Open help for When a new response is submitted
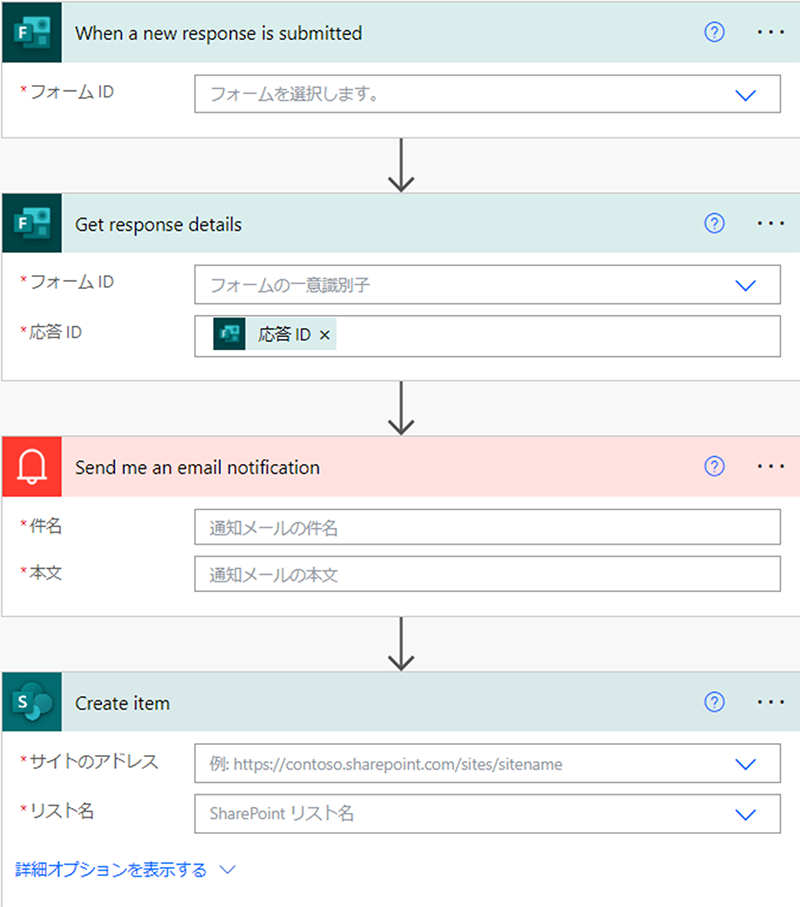The image size is (800, 907). pos(714,33)
